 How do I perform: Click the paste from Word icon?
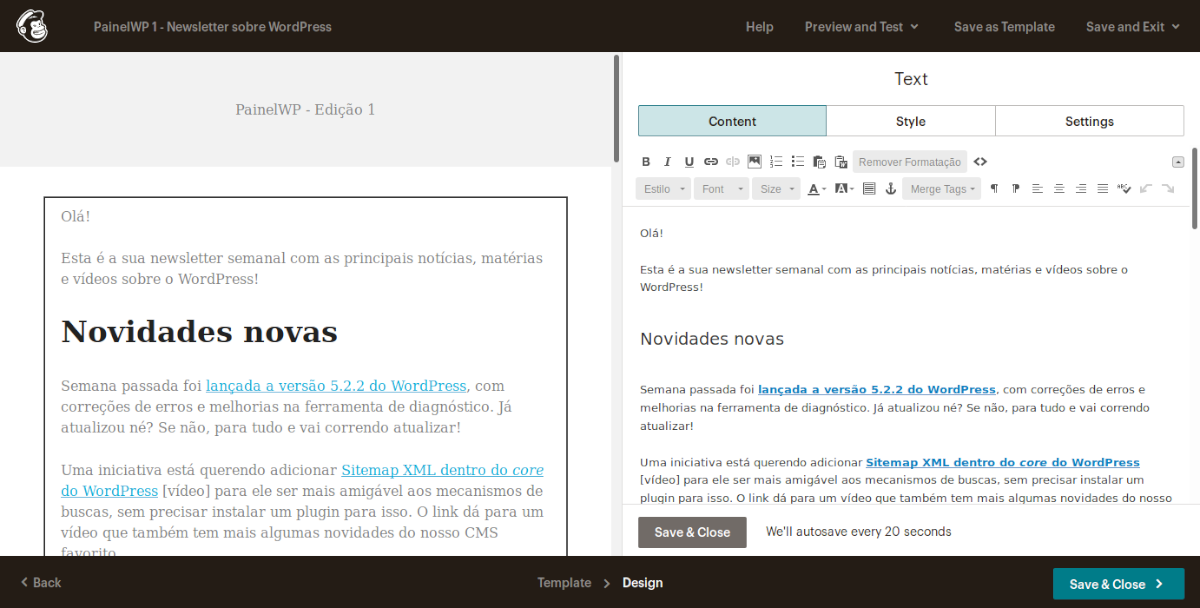pyautogui.click(x=841, y=162)
